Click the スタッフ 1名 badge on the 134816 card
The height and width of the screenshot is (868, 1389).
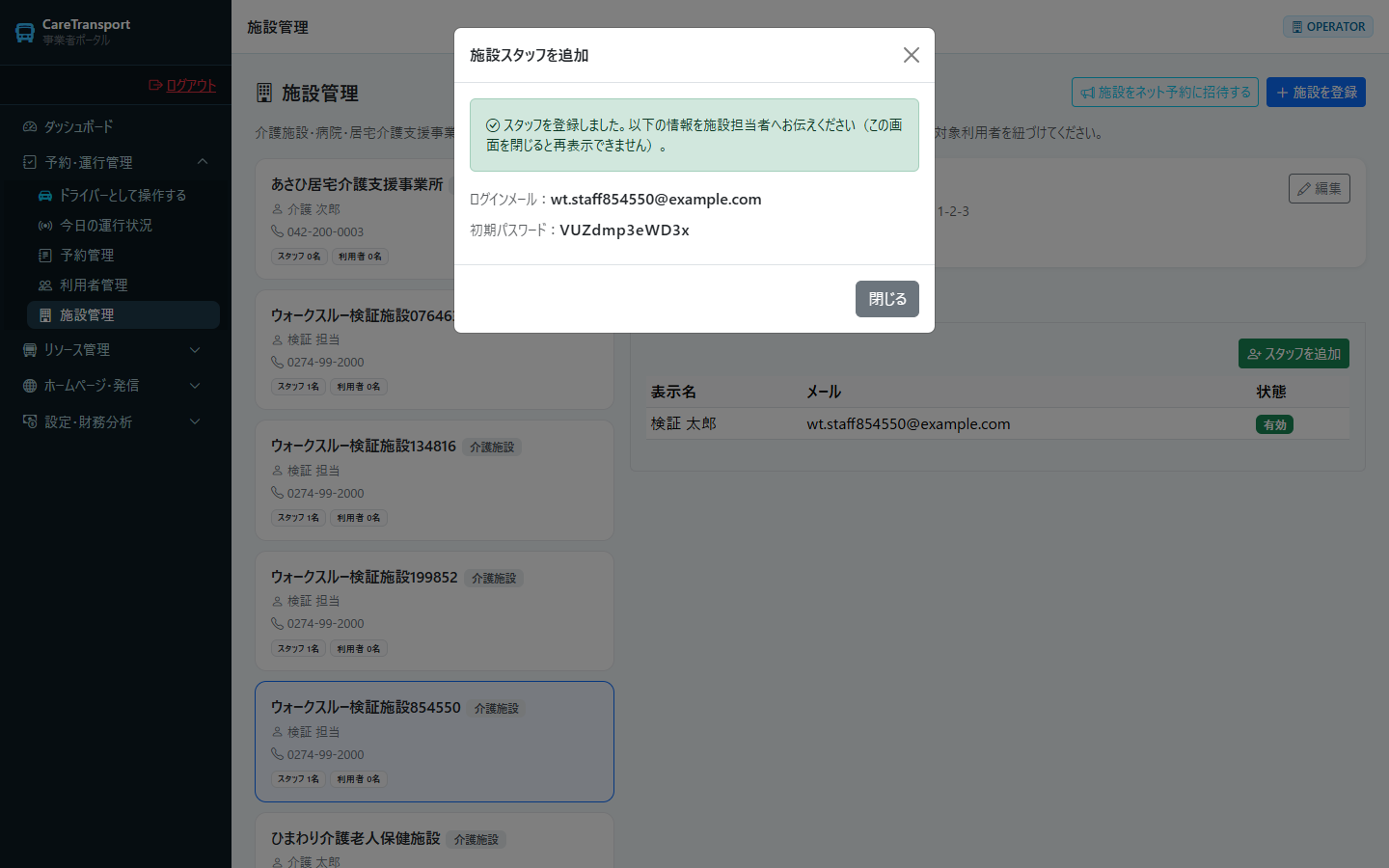298,518
